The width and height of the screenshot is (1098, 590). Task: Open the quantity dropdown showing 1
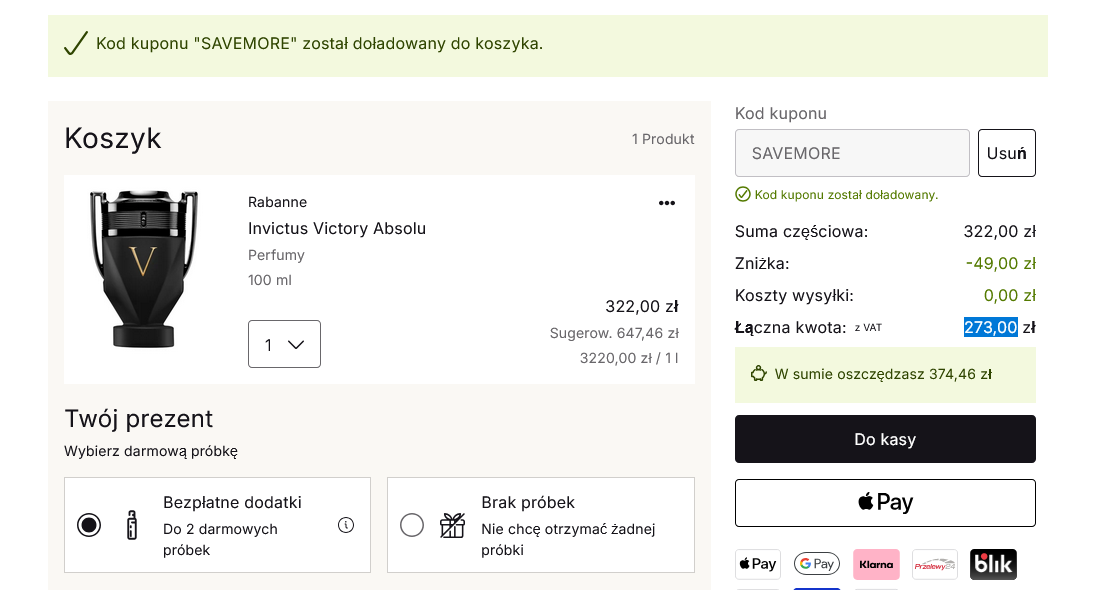tap(284, 344)
